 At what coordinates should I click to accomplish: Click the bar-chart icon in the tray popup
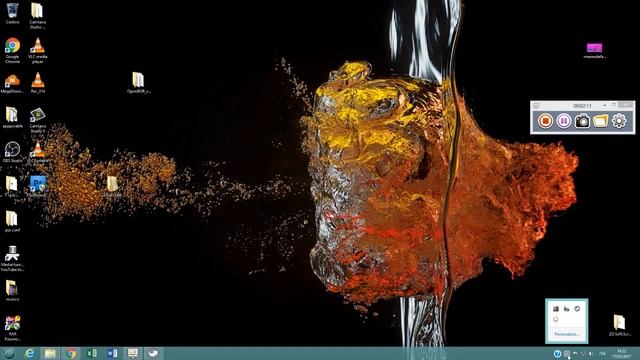pos(566,309)
